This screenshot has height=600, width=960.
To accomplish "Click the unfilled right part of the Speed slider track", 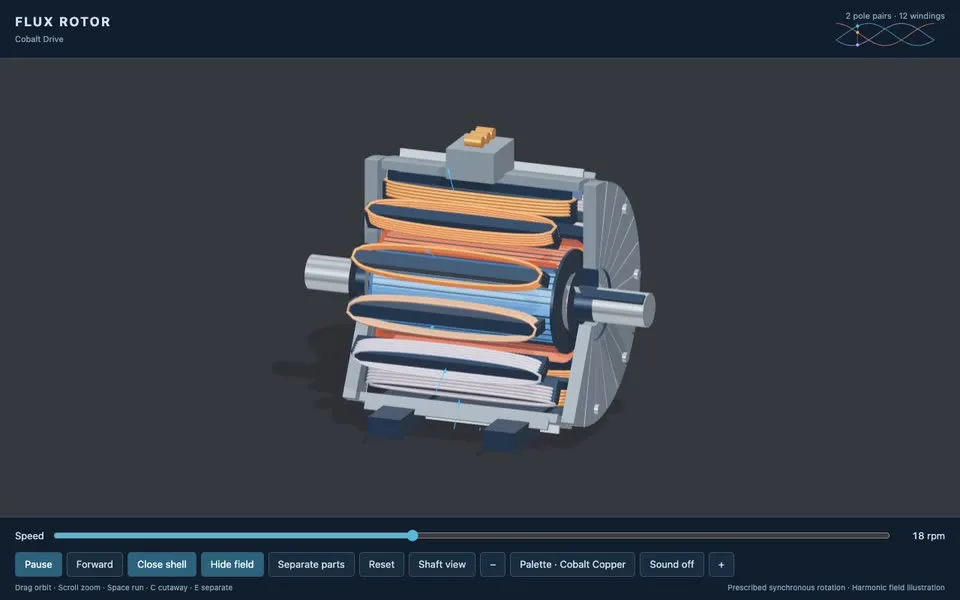I will (x=653, y=536).
